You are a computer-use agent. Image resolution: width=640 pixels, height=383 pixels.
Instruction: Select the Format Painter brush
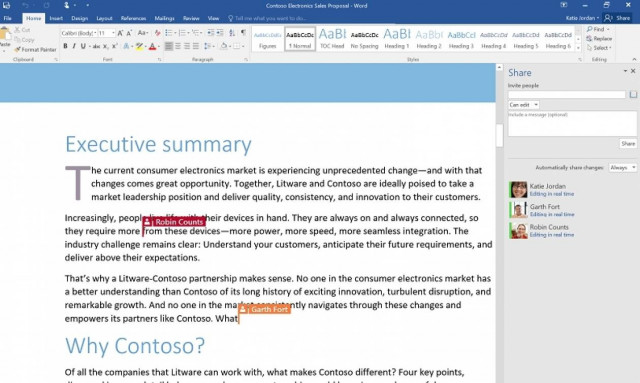pos(17,49)
